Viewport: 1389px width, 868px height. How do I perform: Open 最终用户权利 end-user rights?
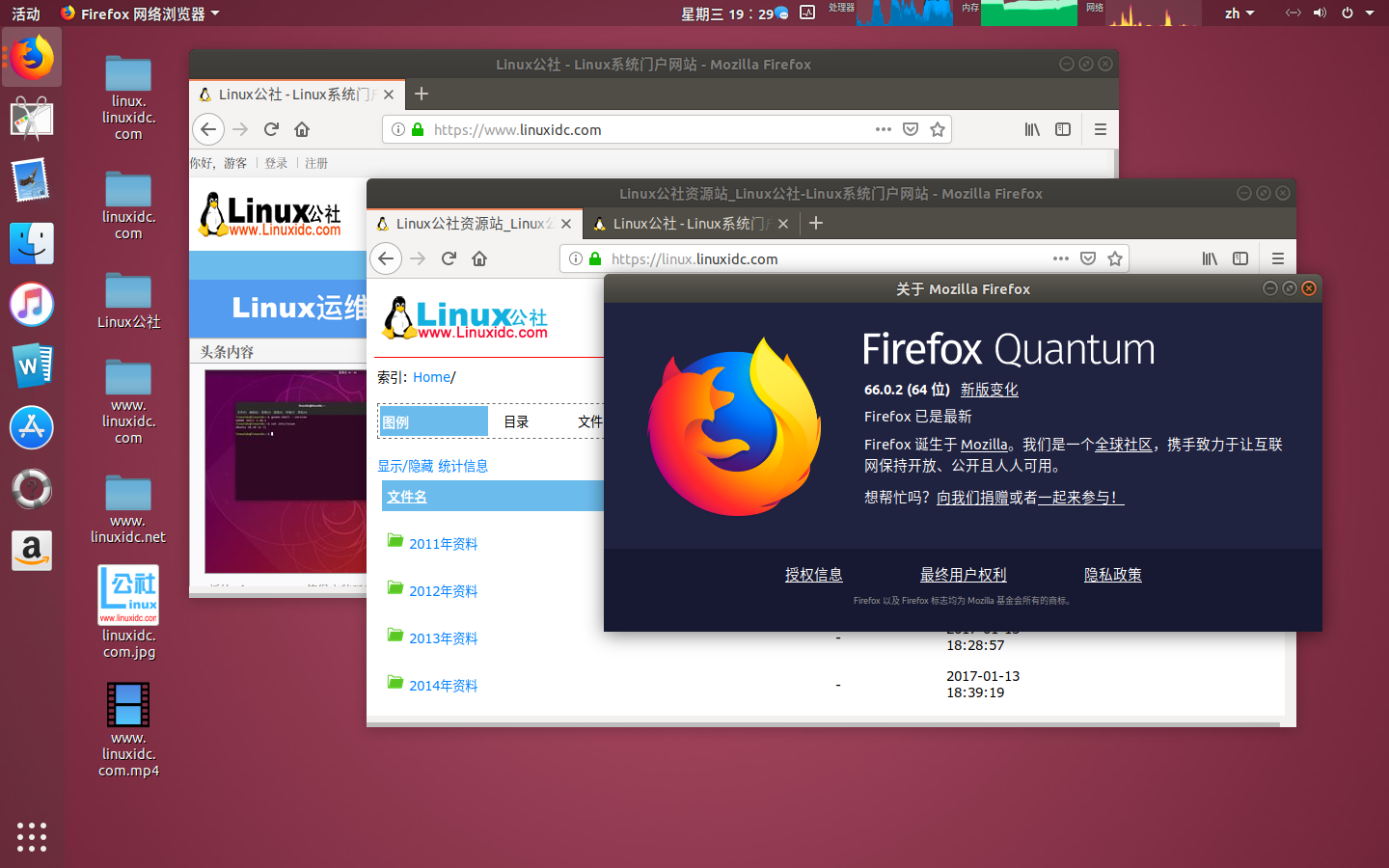pyautogui.click(x=964, y=575)
